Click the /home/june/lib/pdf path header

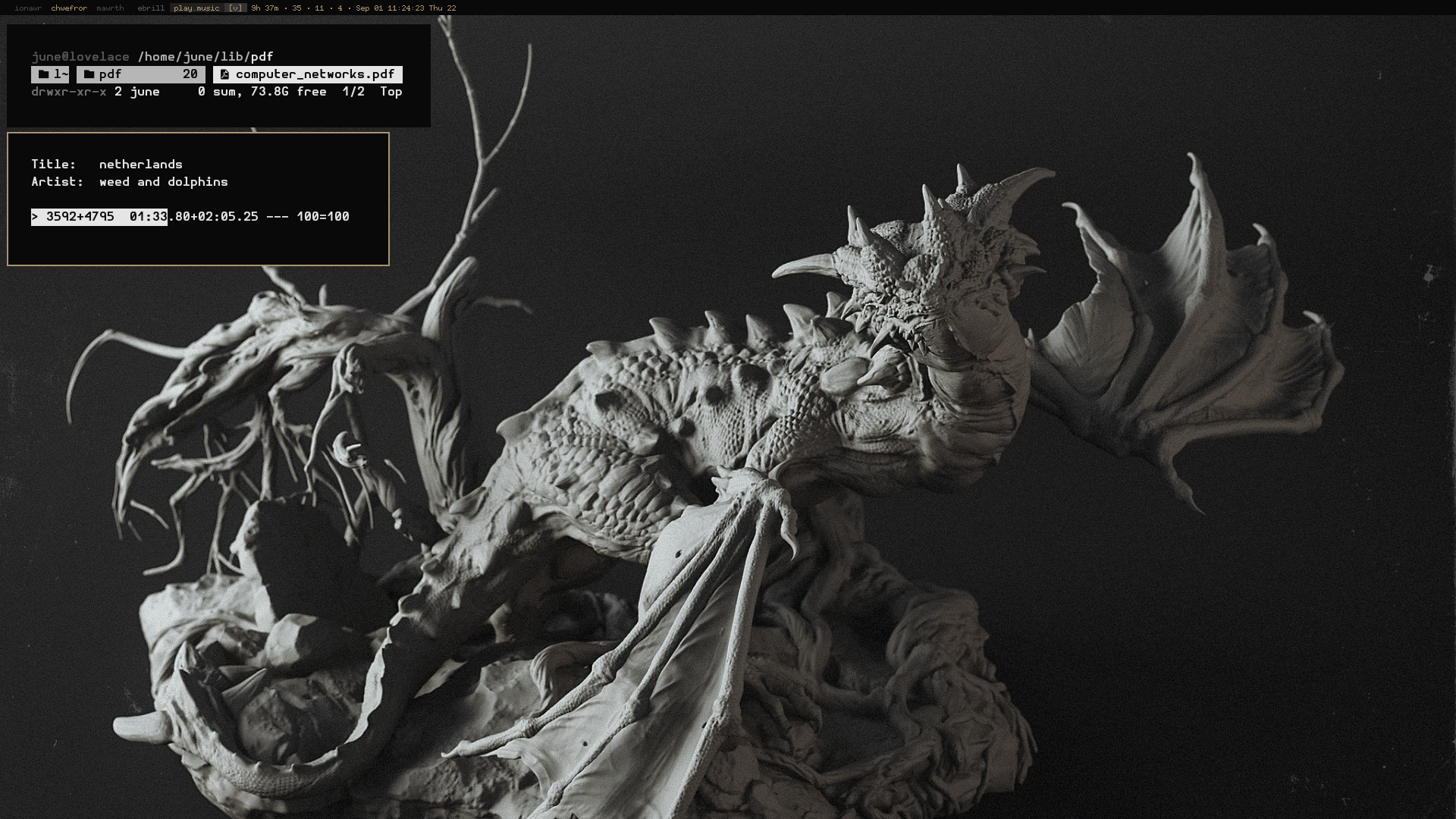[205, 57]
